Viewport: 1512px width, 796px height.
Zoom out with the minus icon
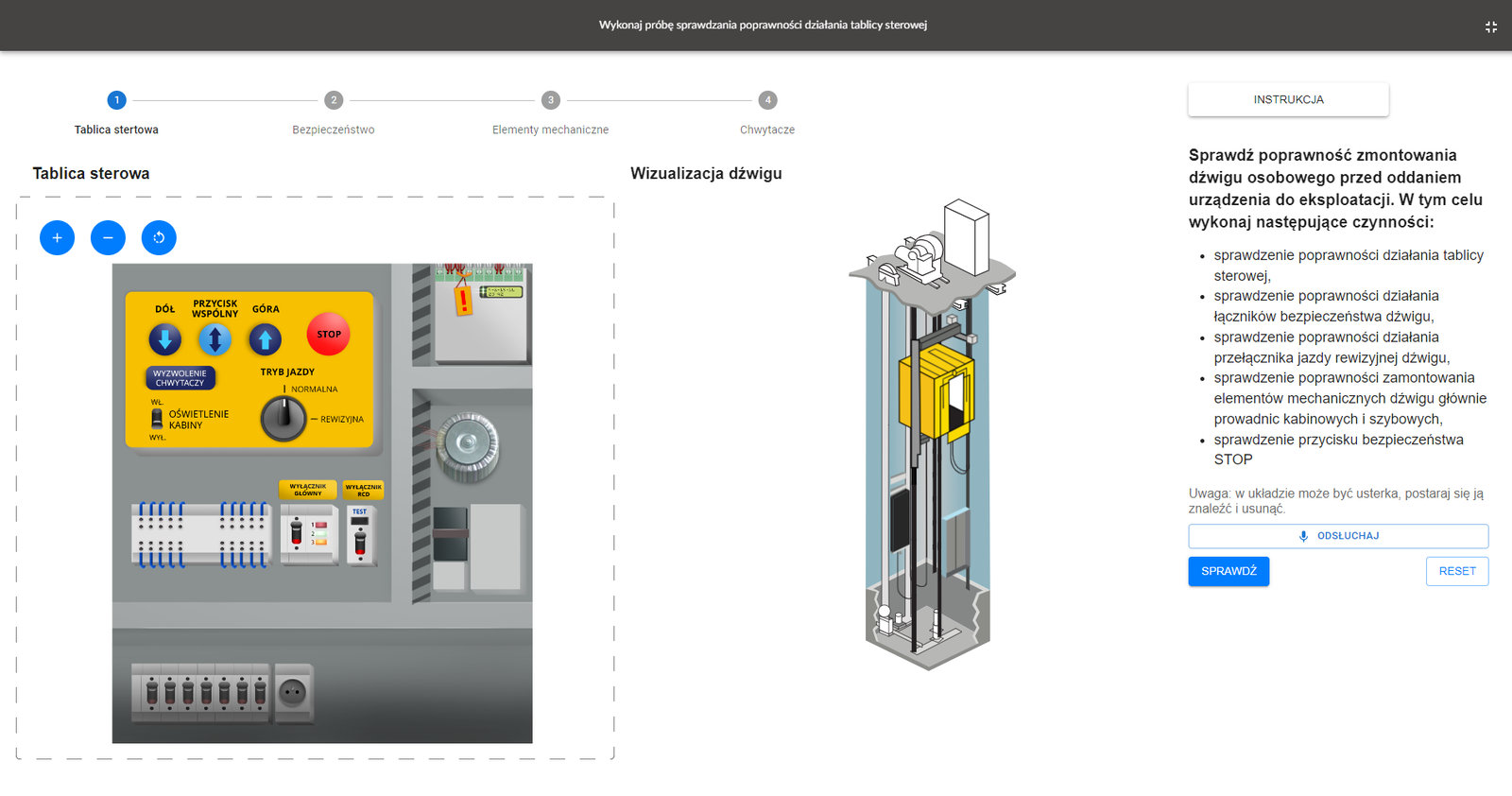click(x=108, y=237)
